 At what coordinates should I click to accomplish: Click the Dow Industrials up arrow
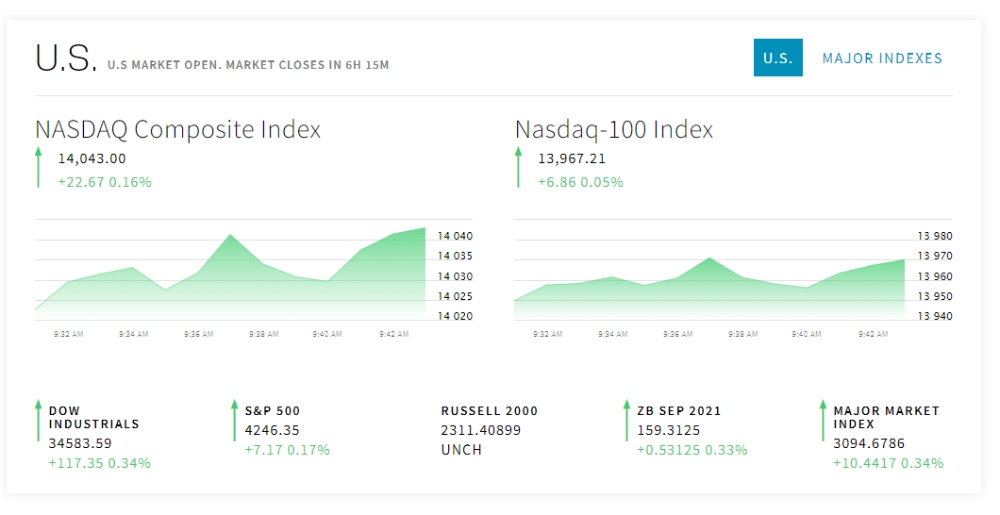pyautogui.click(x=38, y=421)
